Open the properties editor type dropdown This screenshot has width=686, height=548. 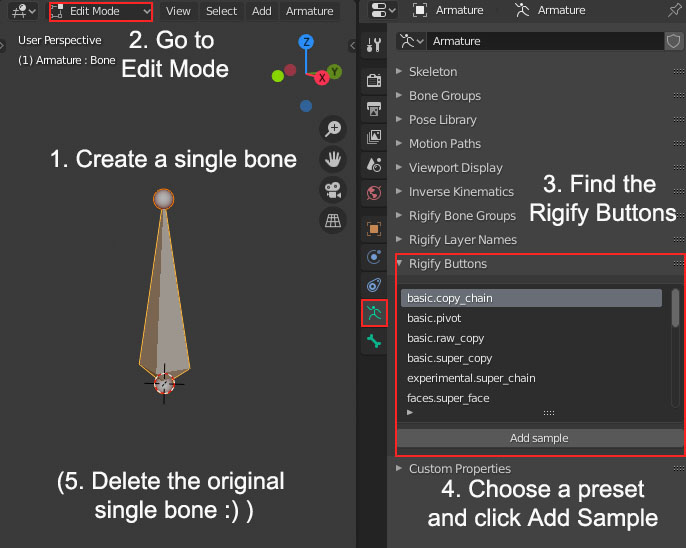click(x=383, y=10)
